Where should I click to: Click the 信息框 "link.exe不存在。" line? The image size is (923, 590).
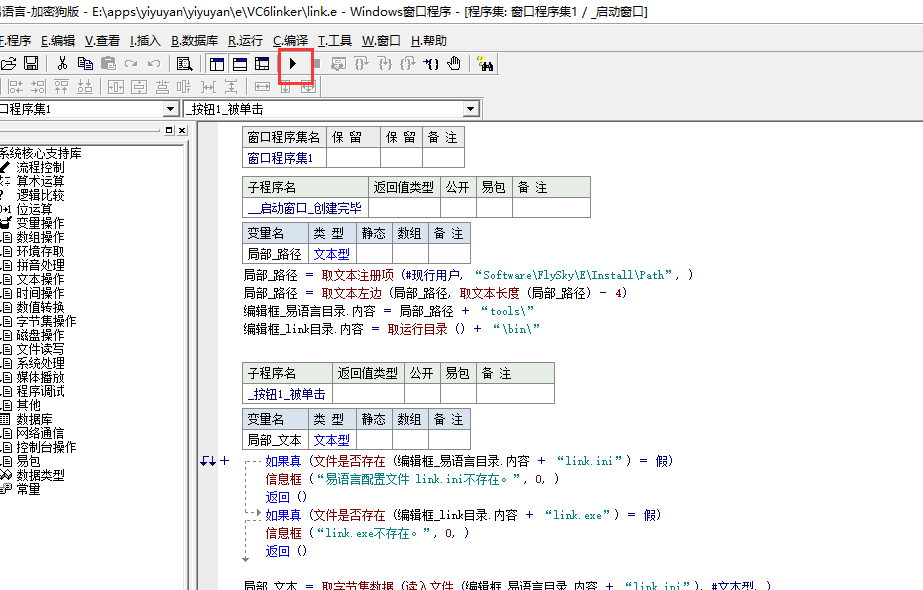point(367,533)
